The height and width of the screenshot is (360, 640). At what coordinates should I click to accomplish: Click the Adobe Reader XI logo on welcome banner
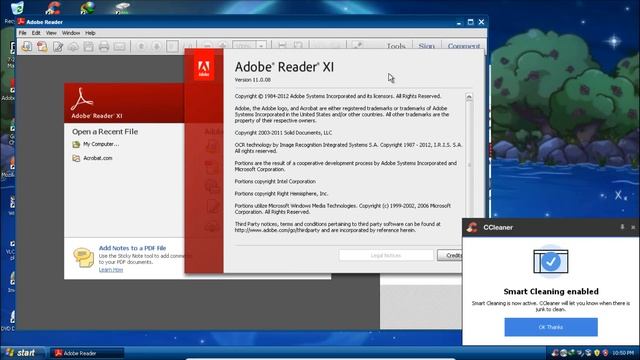[82, 99]
